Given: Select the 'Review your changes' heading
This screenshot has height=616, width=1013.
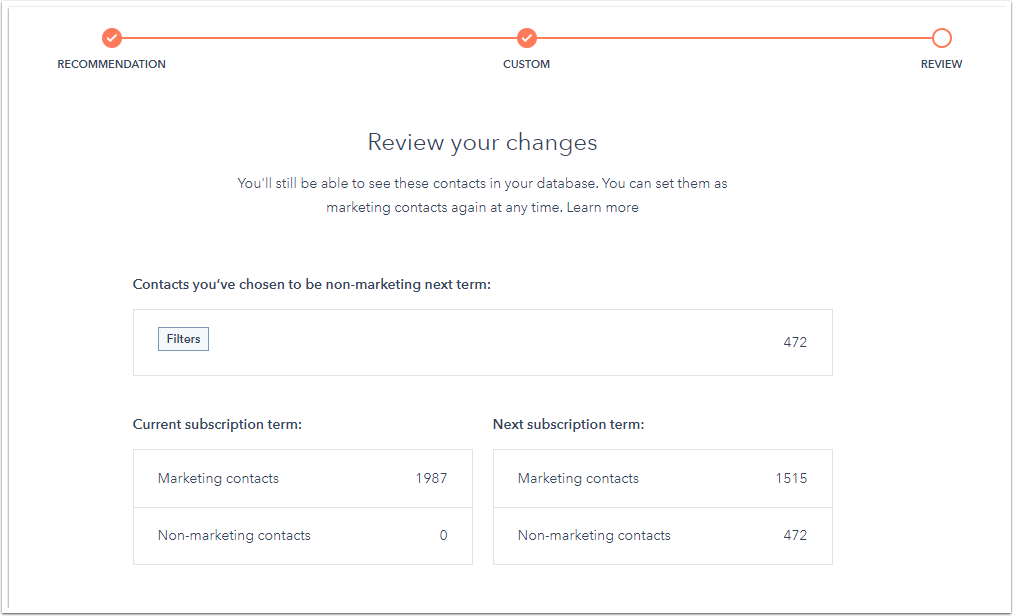Looking at the screenshot, I should (x=482, y=142).
